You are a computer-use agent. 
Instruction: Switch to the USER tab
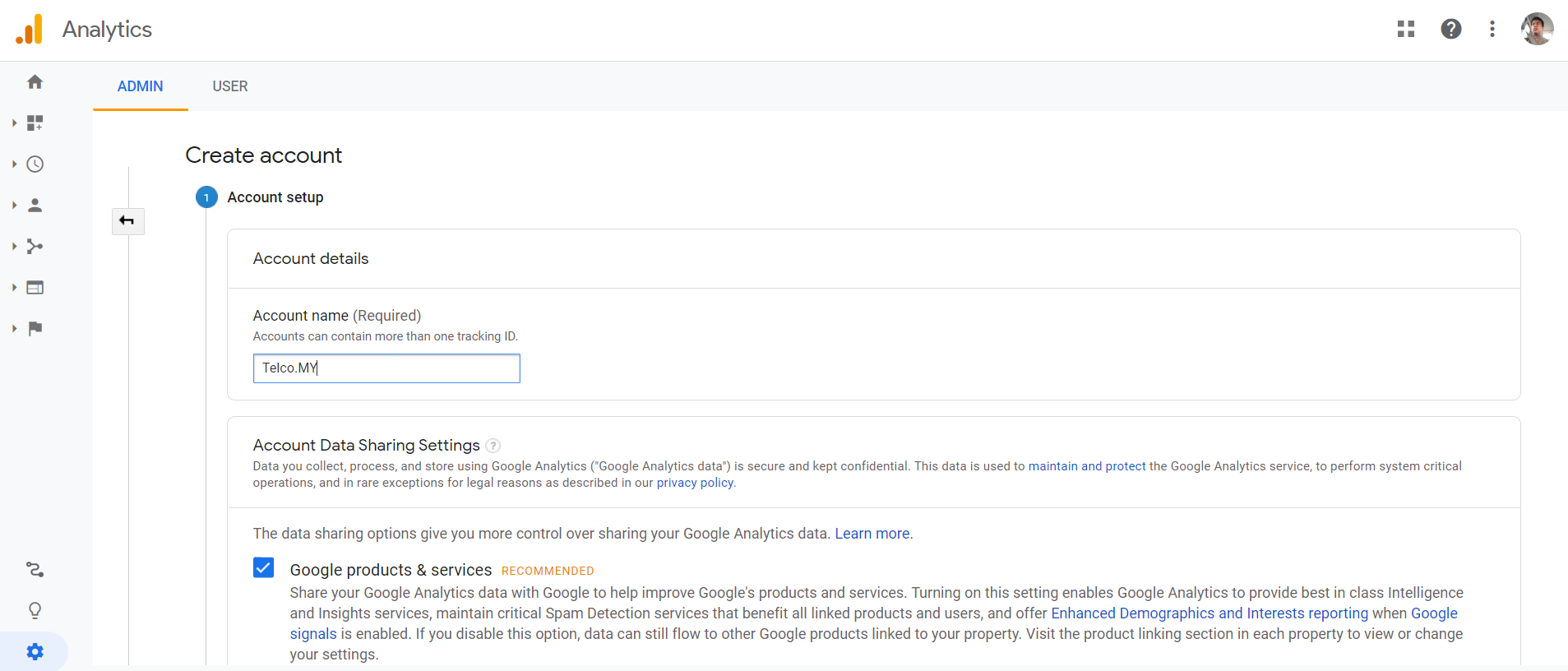tap(229, 86)
